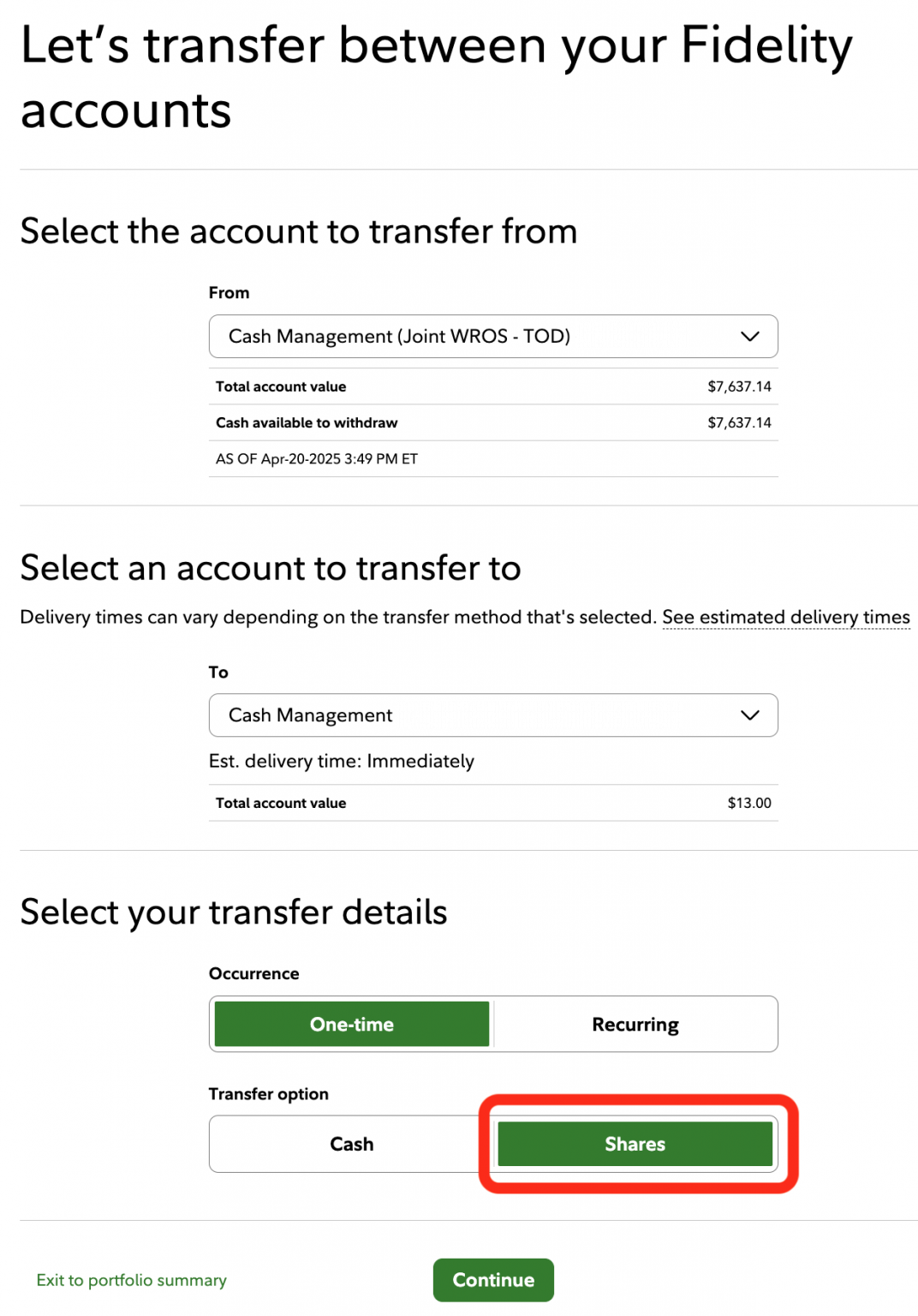
Task: Click the highlighted green Shares button
Action: 635,1143
